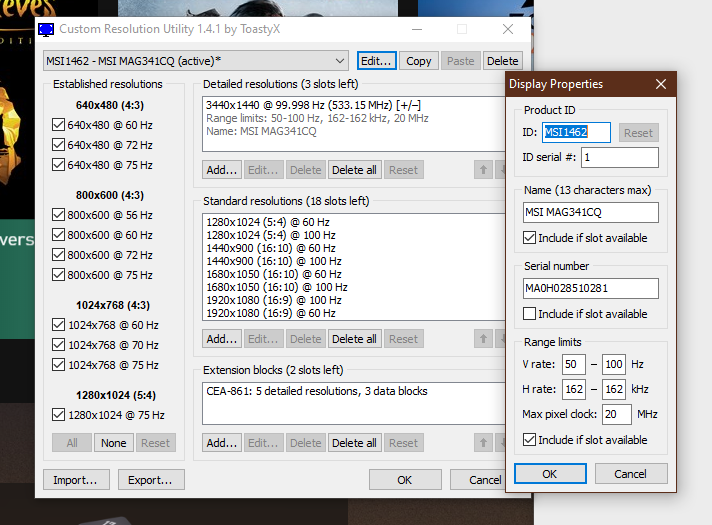
Task: Delete all detailed resolutions
Action: (x=354, y=170)
